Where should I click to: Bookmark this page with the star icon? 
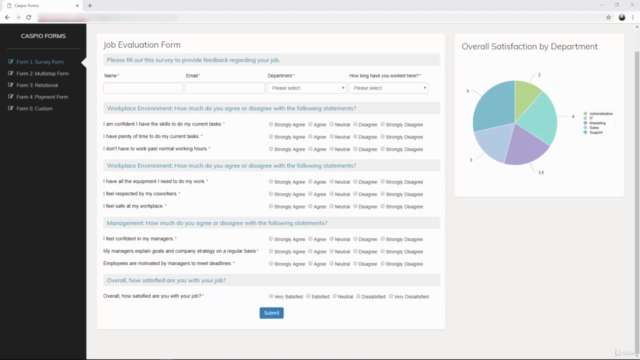[609, 18]
